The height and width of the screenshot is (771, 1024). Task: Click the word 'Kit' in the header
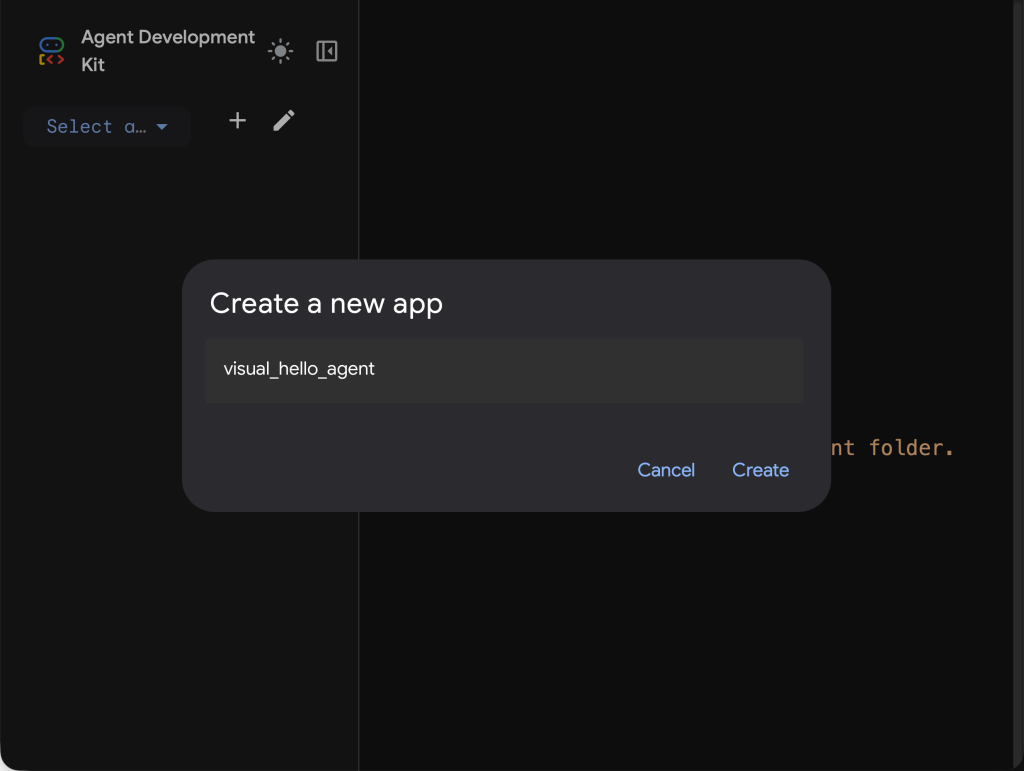[93, 65]
